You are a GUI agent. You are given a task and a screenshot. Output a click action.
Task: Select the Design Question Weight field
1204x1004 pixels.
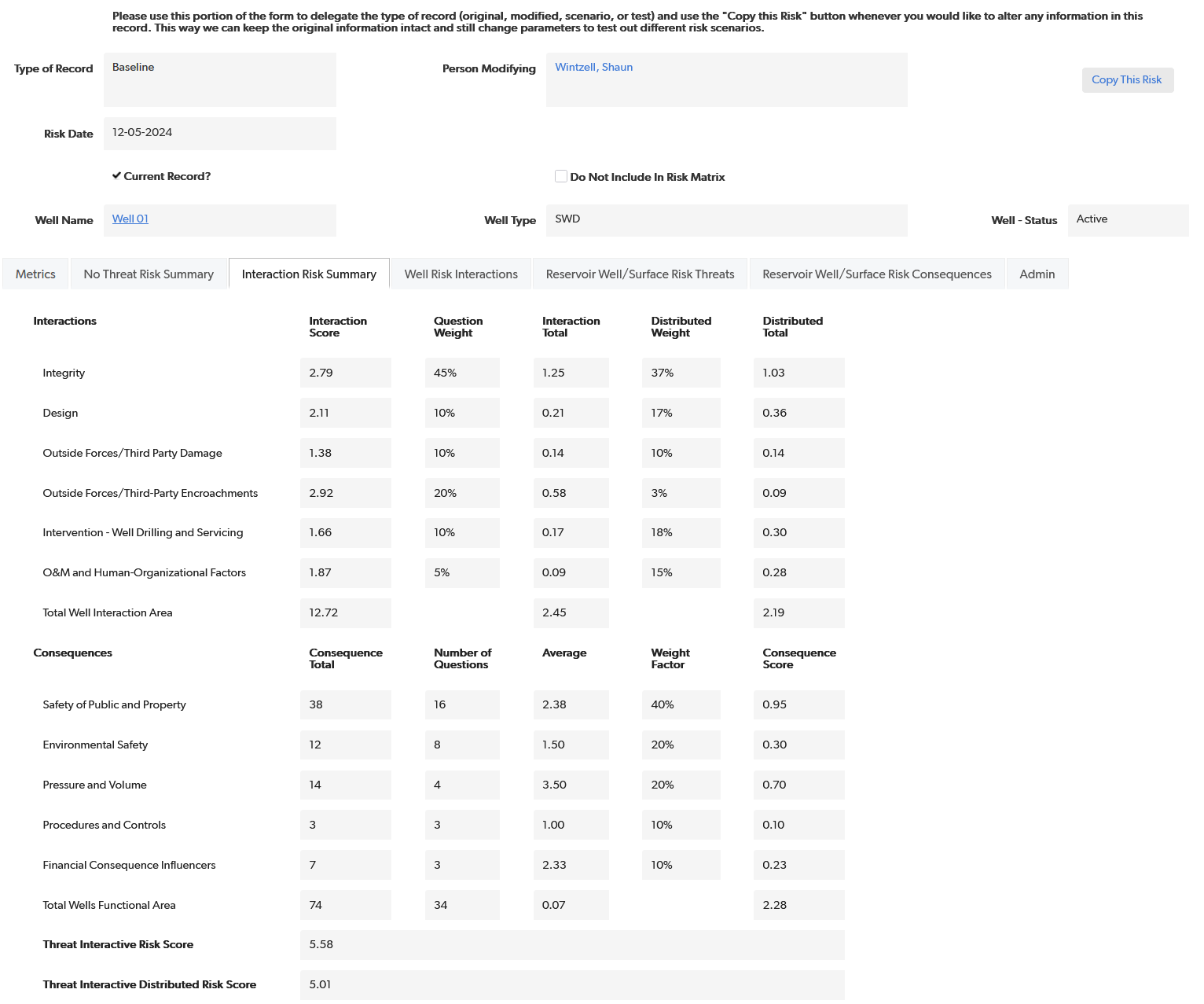[462, 413]
